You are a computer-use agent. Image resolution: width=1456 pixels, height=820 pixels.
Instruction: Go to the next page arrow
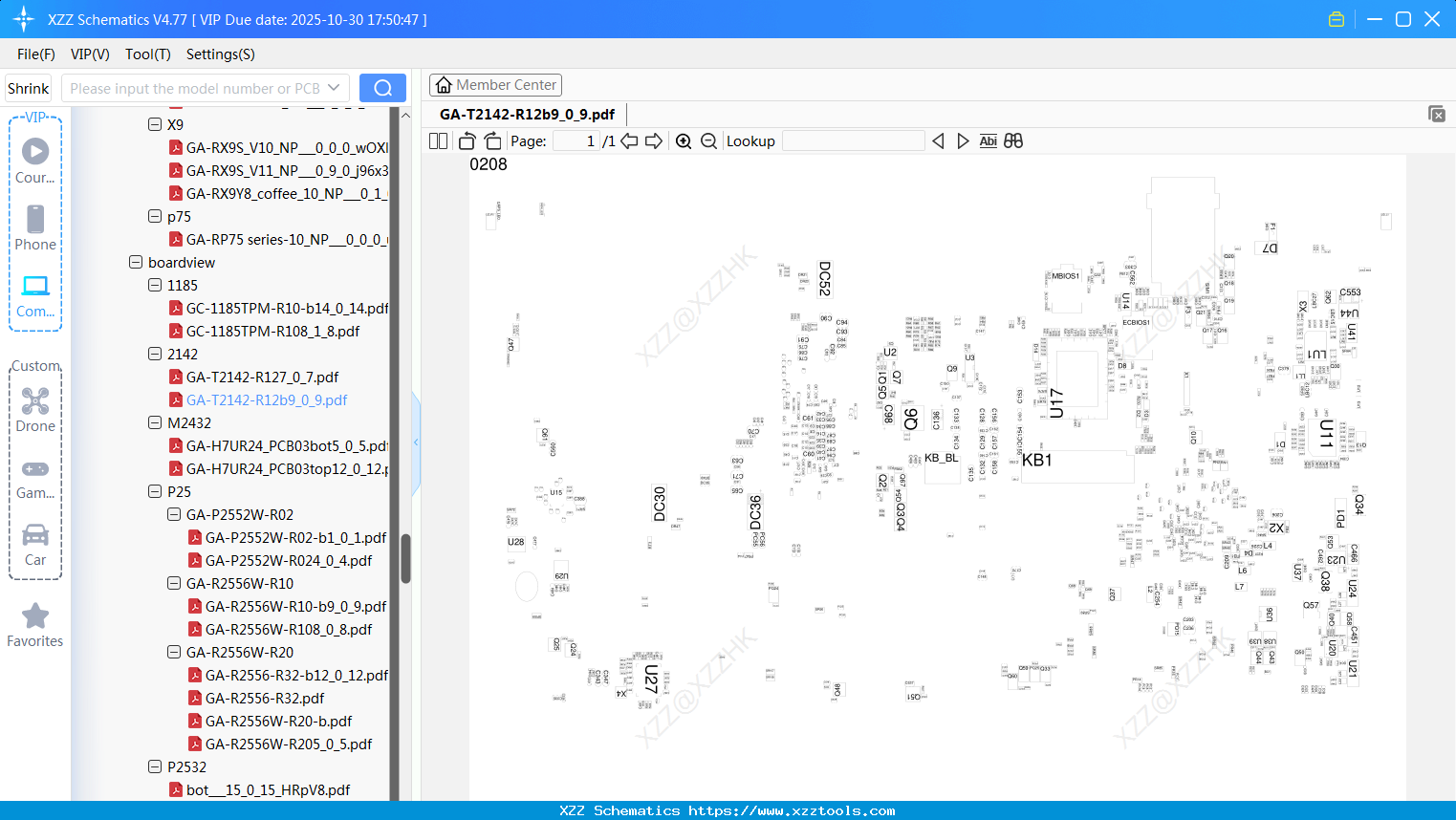point(654,140)
